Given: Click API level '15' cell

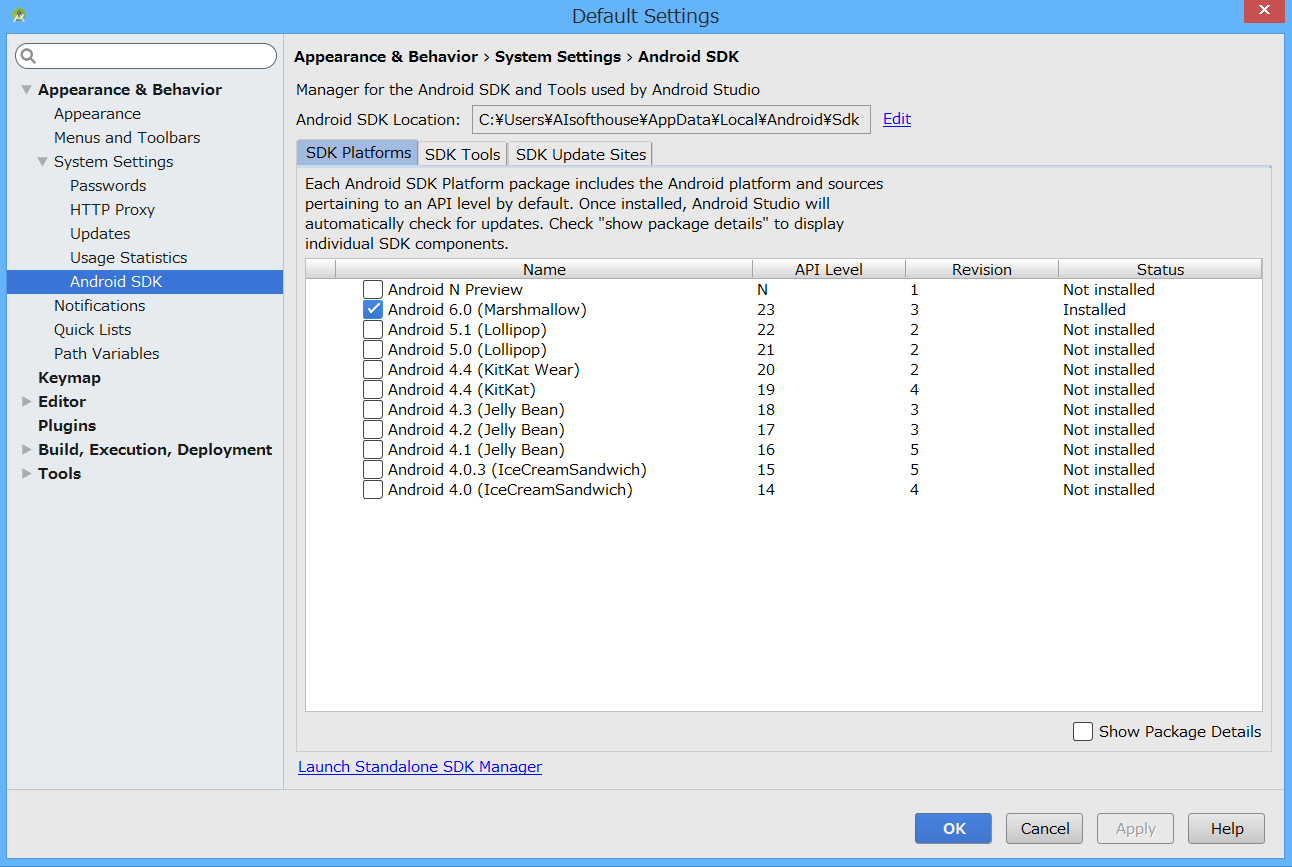Looking at the screenshot, I should pyautogui.click(x=766, y=470).
